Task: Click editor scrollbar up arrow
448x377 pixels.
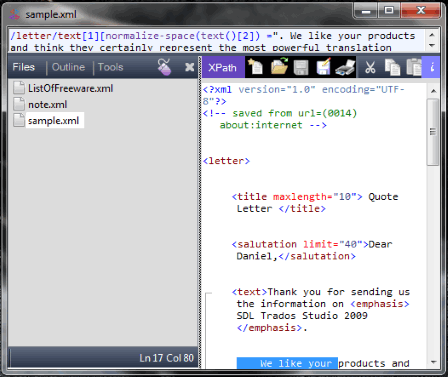Action: coord(433,91)
